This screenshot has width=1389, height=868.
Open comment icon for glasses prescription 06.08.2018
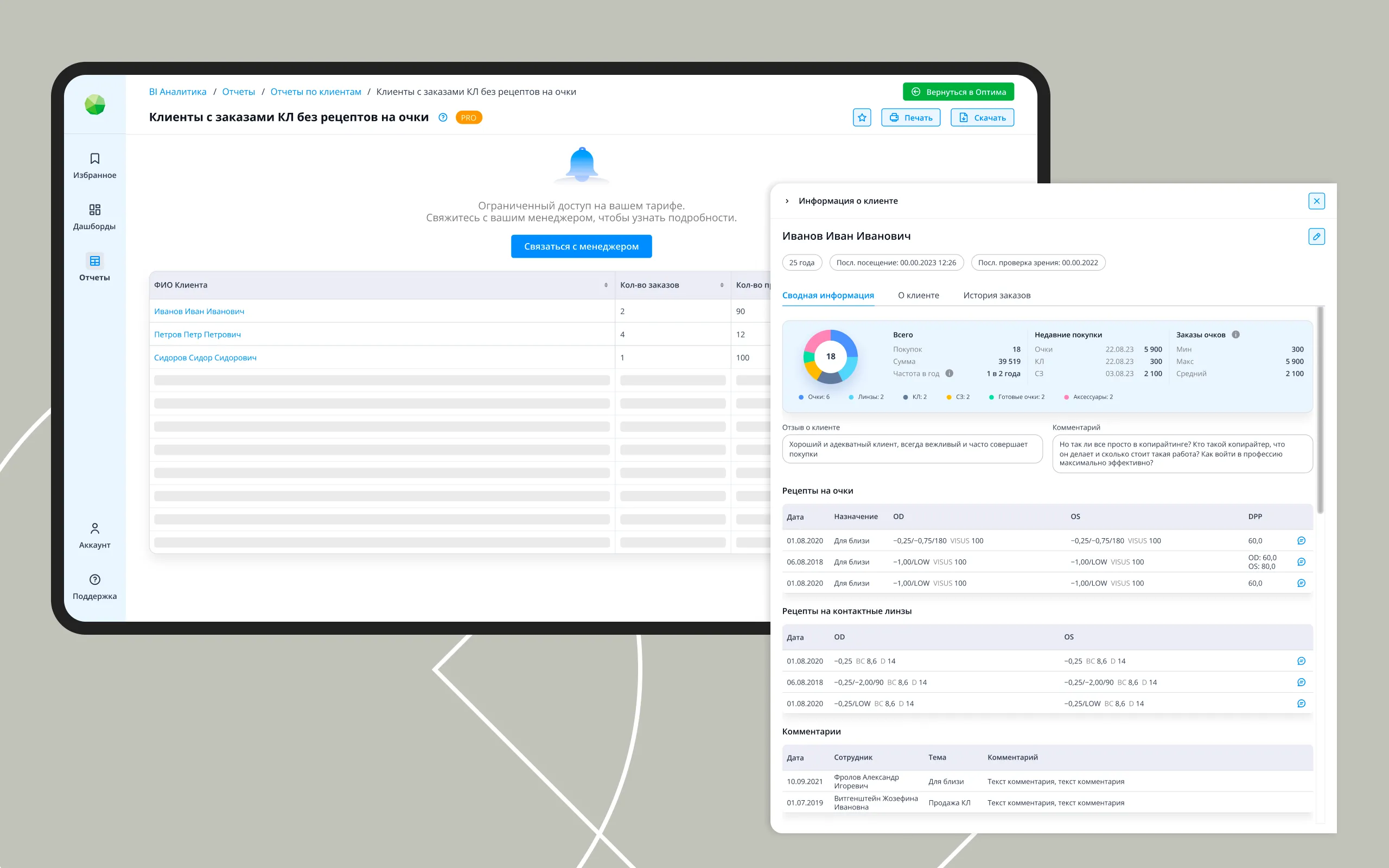(1301, 561)
